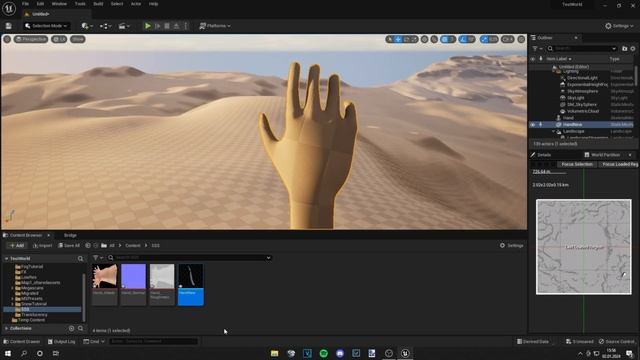This screenshot has width=640, height=360.
Task: Select SkyLight in the Outliner
Action: (576, 98)
